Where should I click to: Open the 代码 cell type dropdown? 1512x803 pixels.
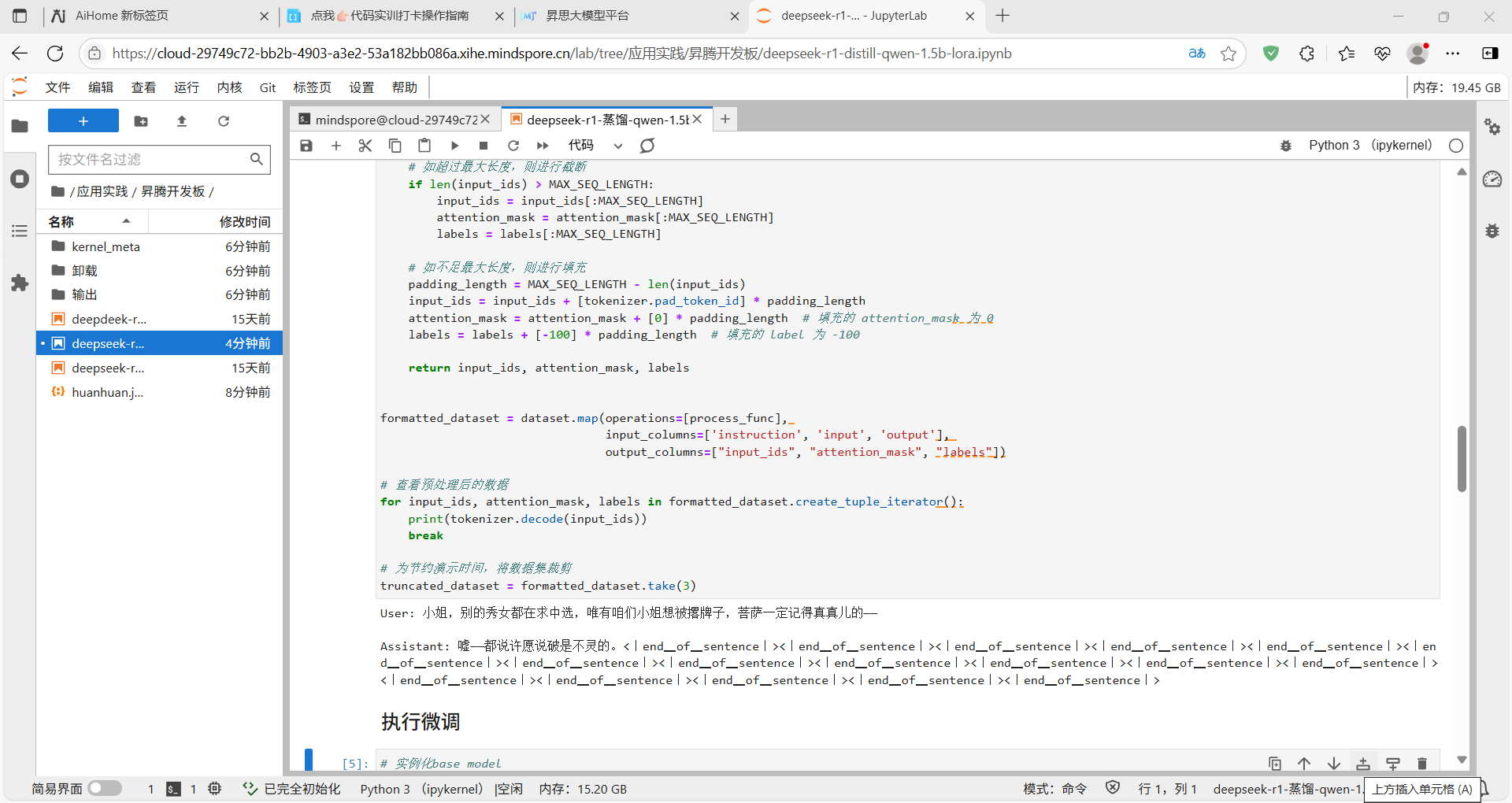[595, 146]
